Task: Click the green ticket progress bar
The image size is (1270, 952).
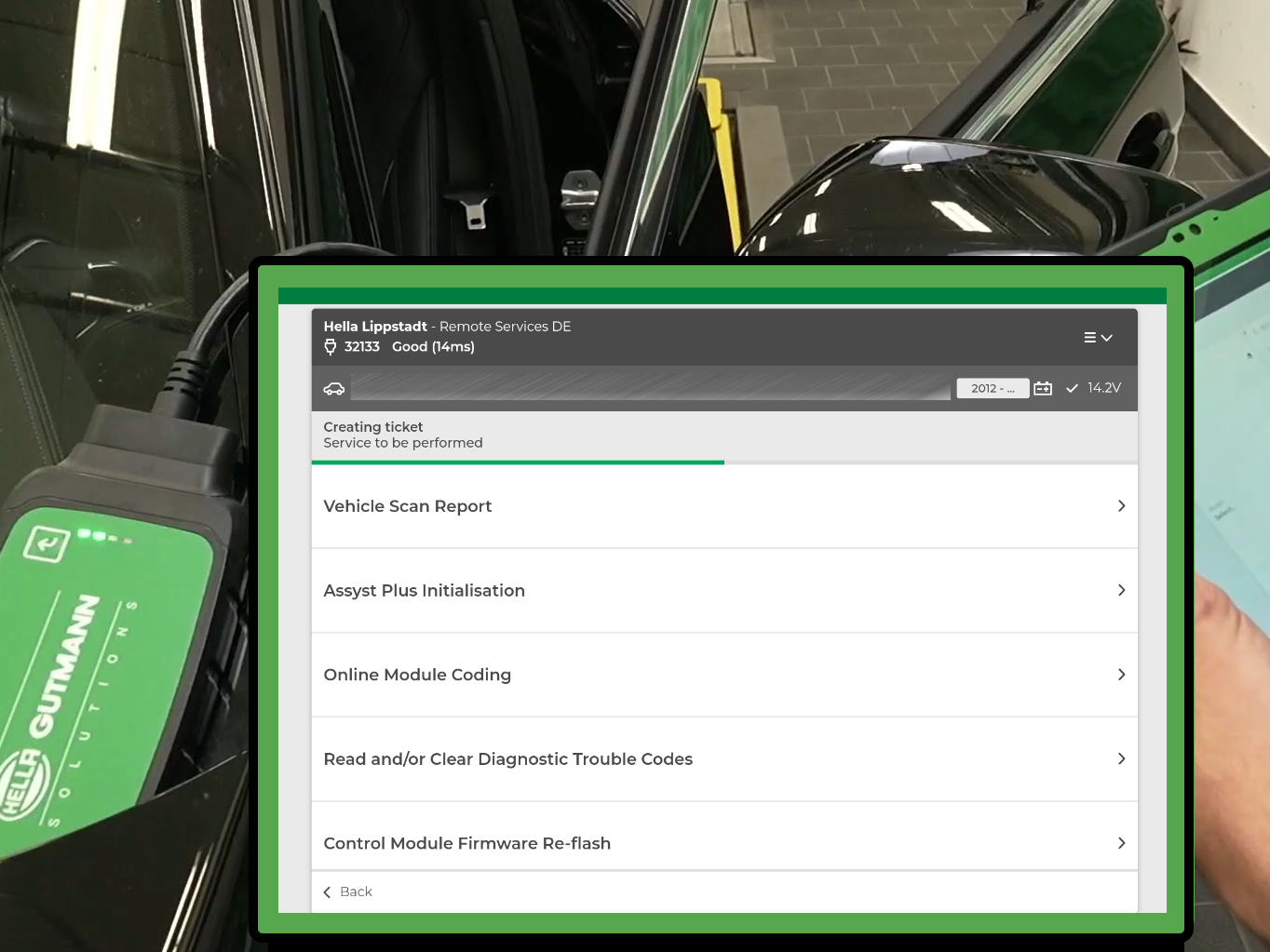Action: (518, 462)
